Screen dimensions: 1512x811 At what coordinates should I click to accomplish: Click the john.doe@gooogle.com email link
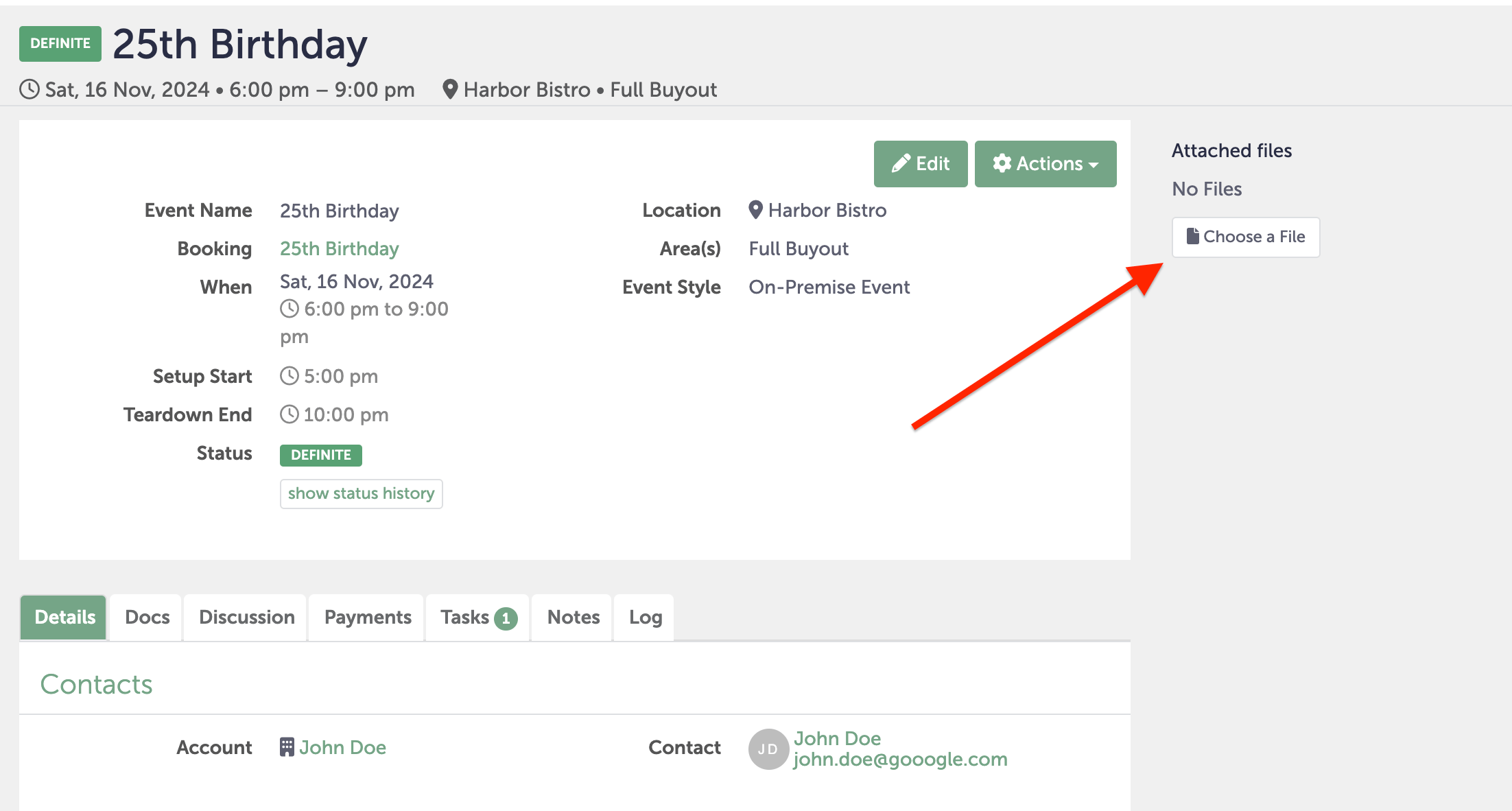900,760
